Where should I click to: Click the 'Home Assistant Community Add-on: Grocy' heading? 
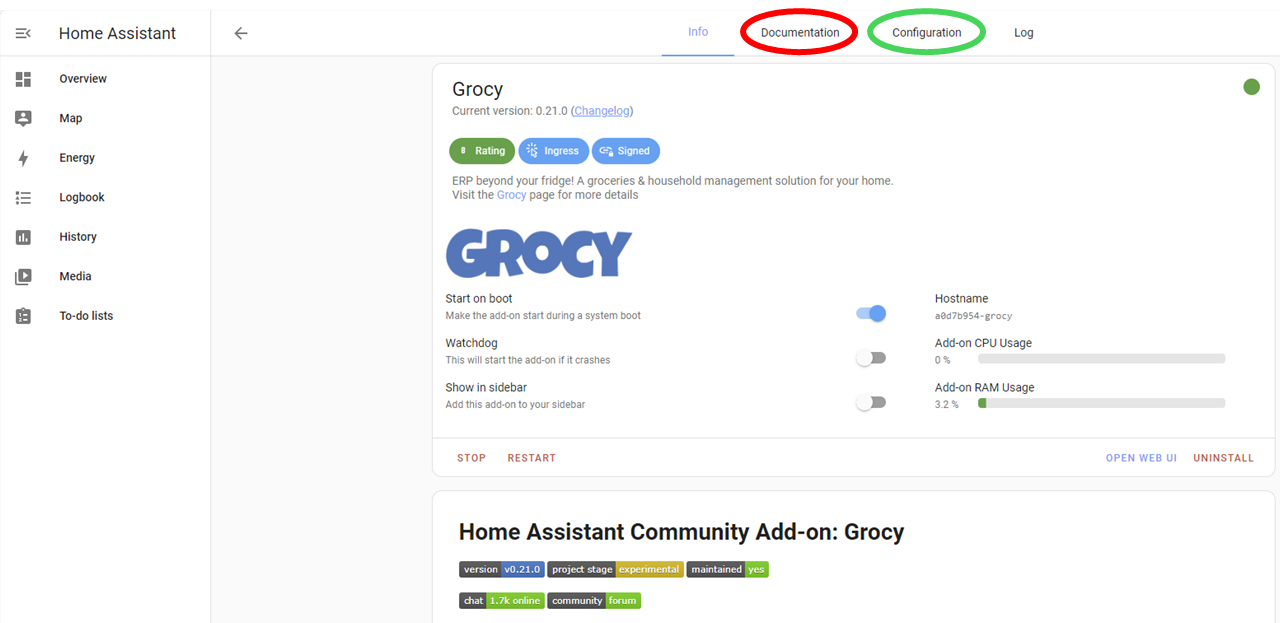[x=681, y=532]
